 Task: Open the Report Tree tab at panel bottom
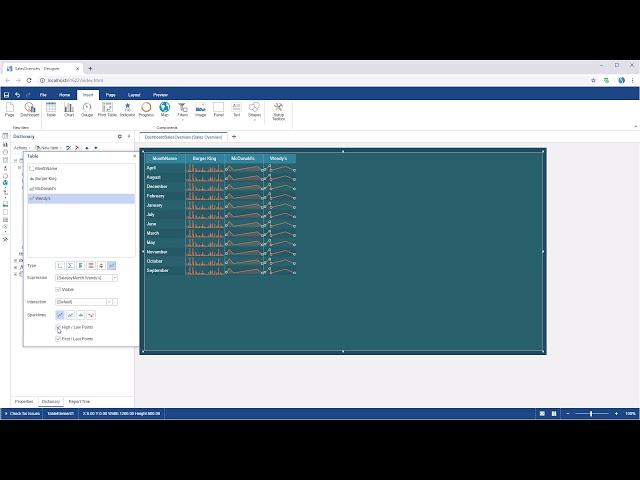79,402
